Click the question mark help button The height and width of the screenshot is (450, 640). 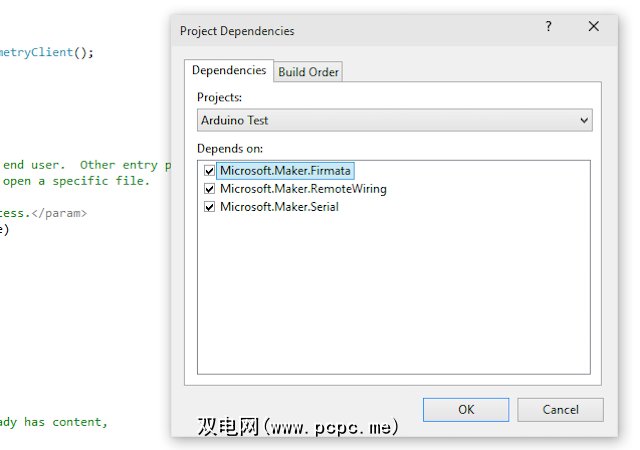[x=548, y=28]
